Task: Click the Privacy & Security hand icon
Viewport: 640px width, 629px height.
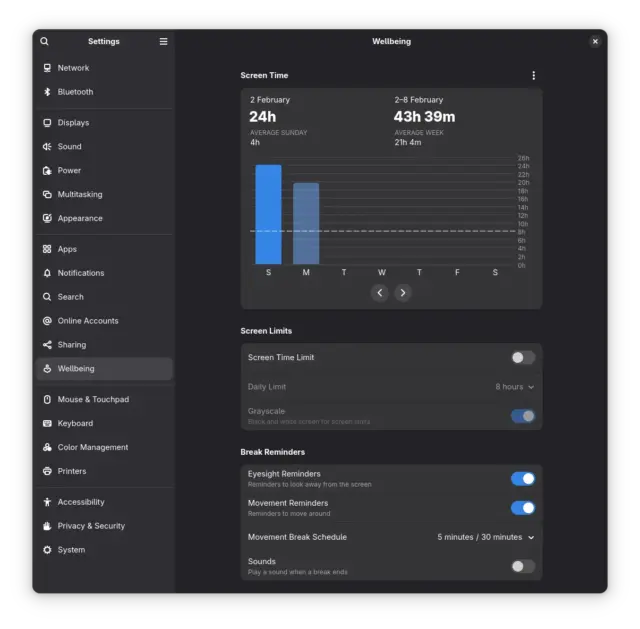Action: [x=47, y=526]
